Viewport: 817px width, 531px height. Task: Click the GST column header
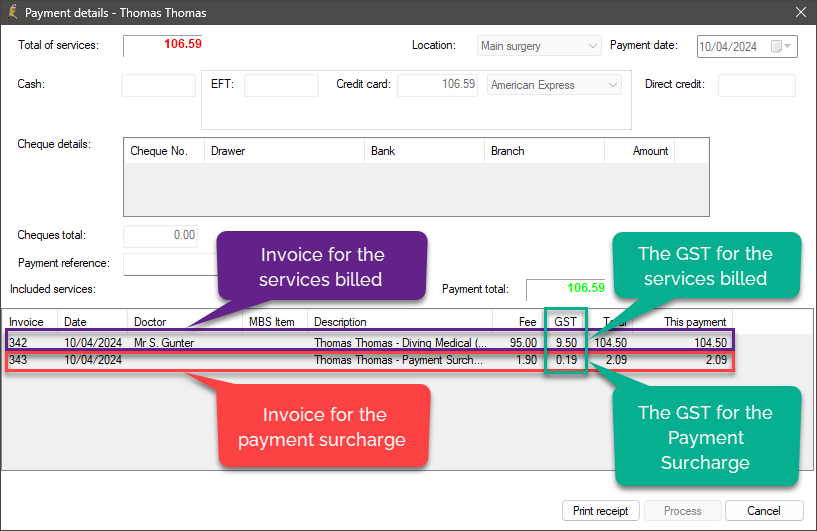coord(565,322)
